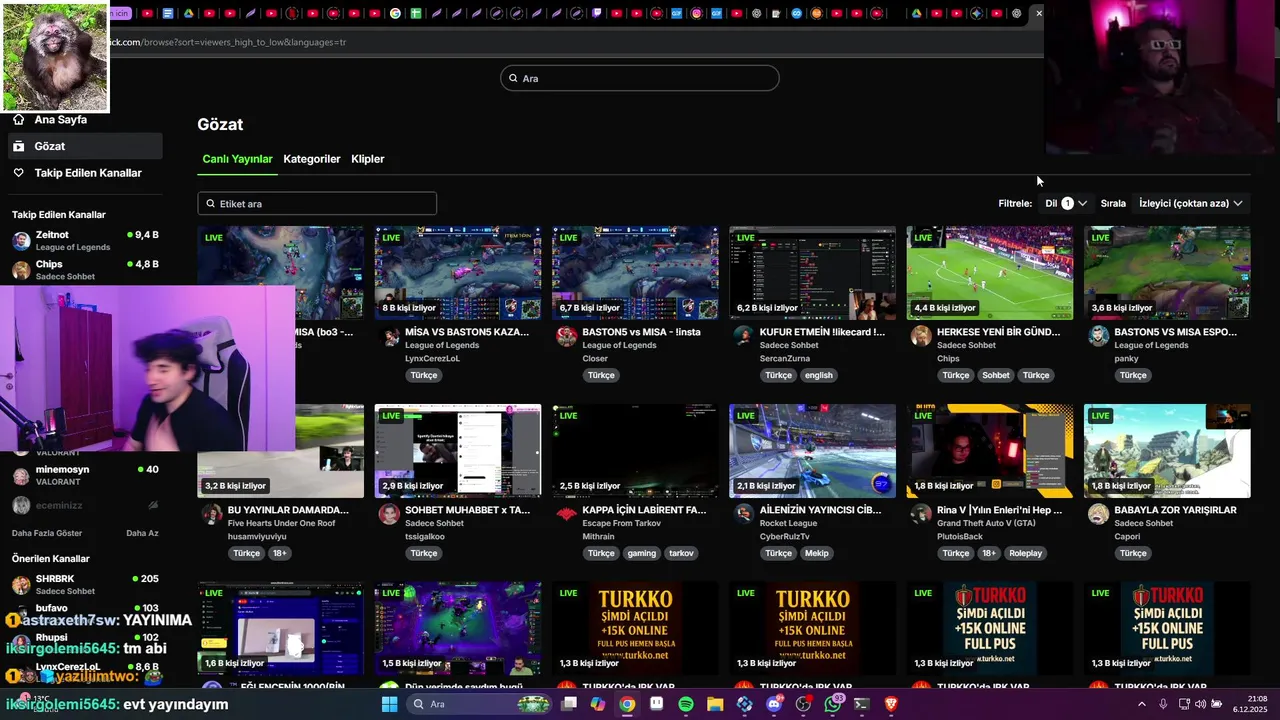Image resolution: width=1280 pixels, height=720 pixels.
Task: Show hidden system tray icons chevron
Action: pos(1142,704)
